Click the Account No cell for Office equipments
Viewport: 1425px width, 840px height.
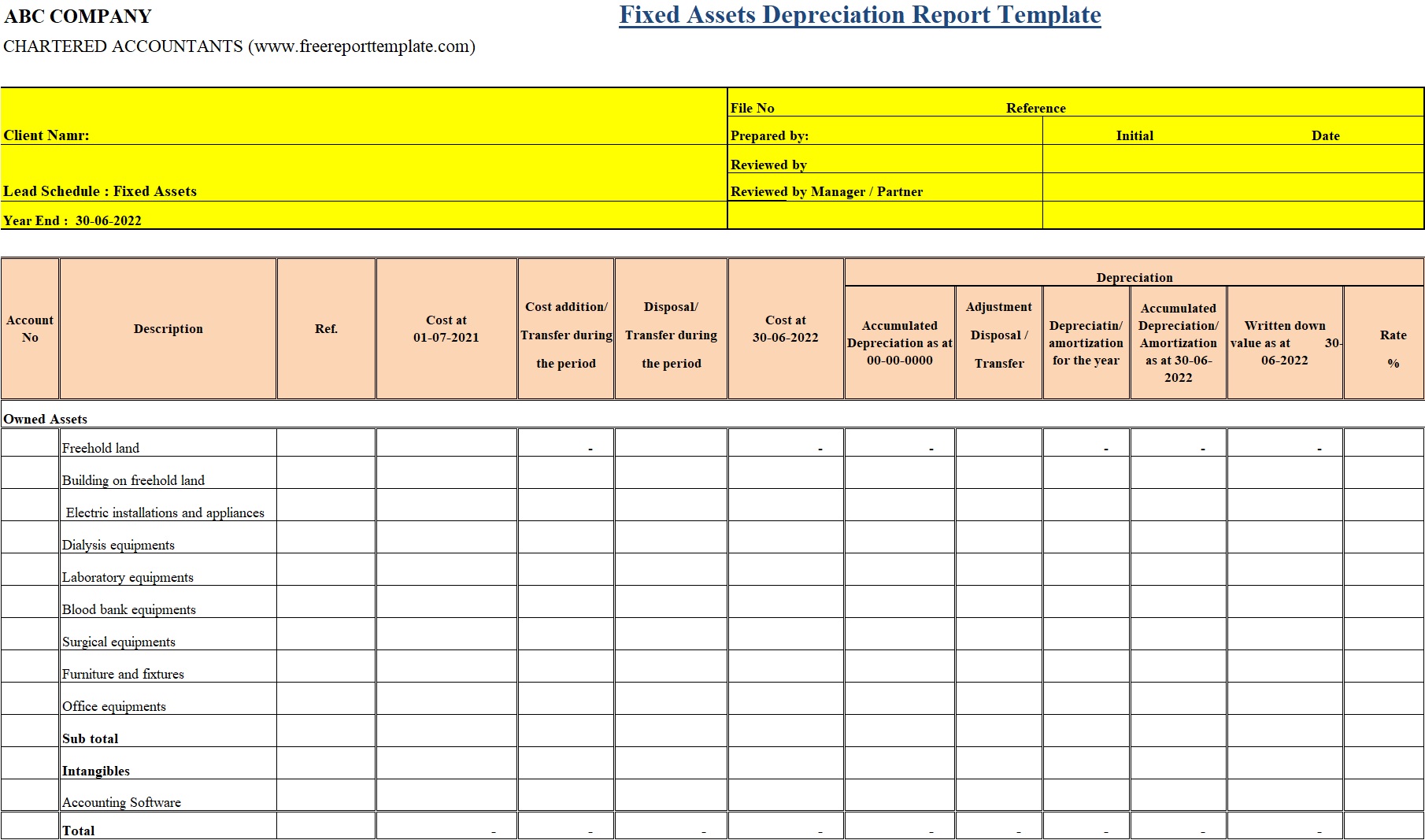click(30, 698)
